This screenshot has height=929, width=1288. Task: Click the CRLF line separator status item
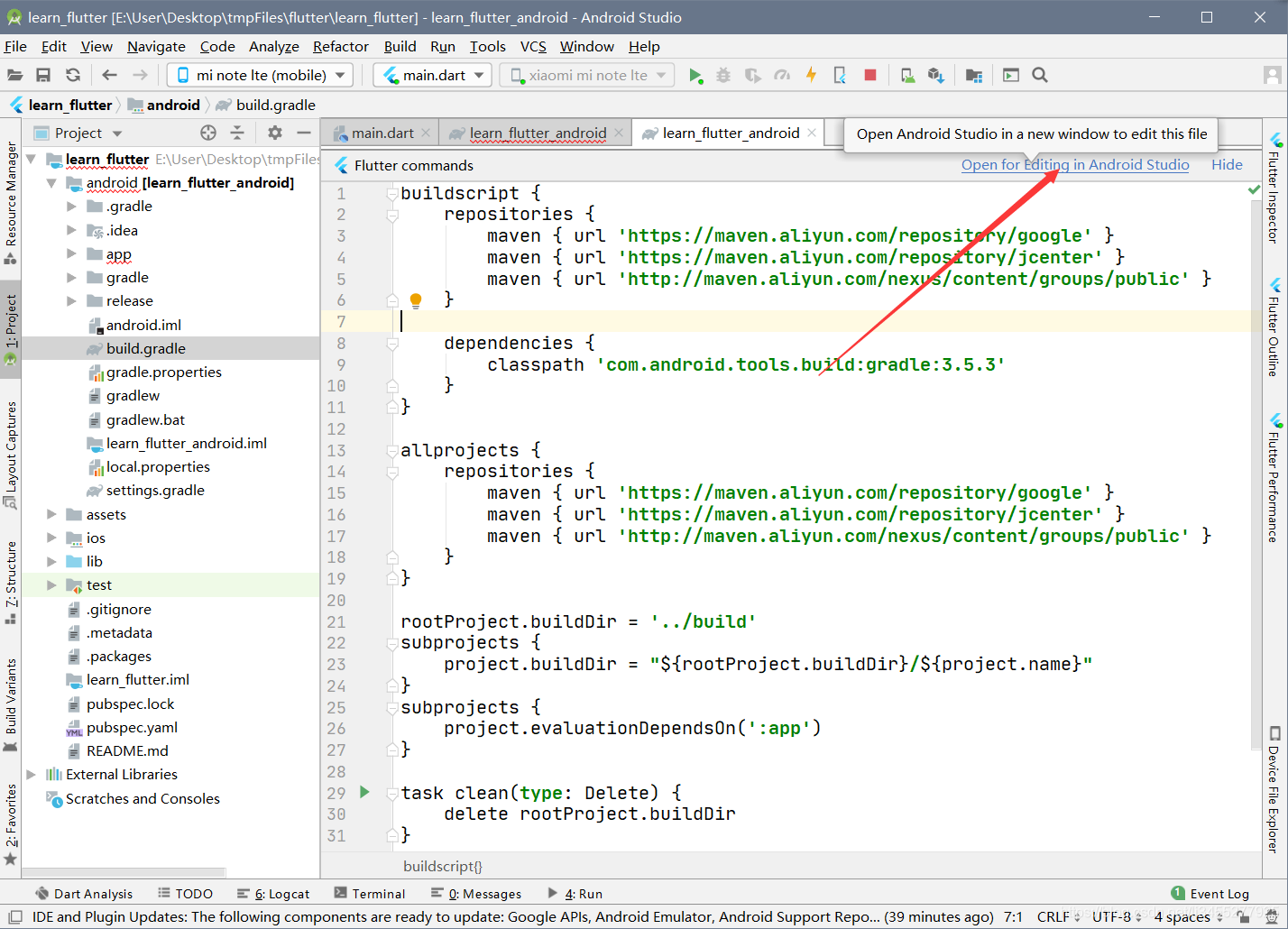[1058, 916]
